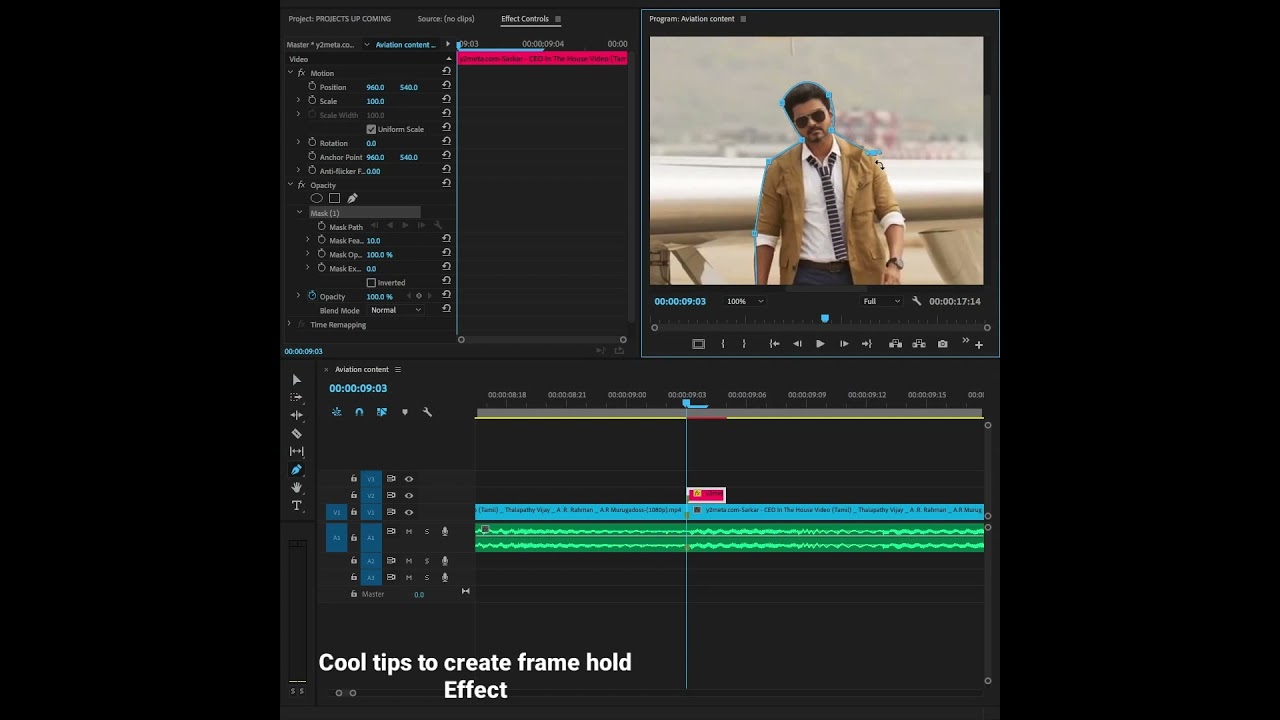Select pink clip on V2 track

pyautogui.click(x=706, y=494)
